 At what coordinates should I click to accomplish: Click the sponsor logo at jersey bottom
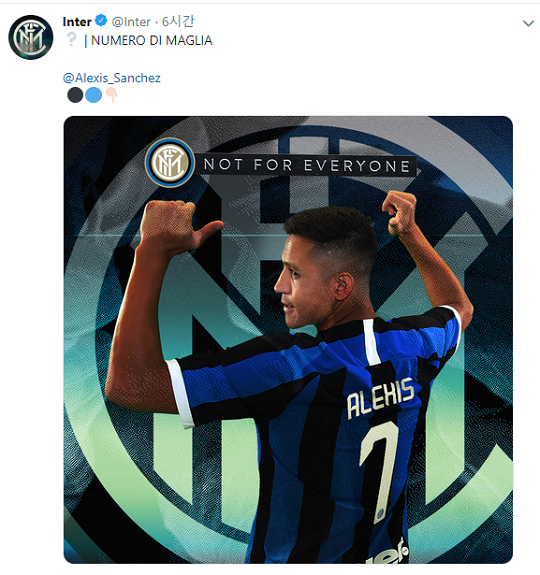point(390,552)
